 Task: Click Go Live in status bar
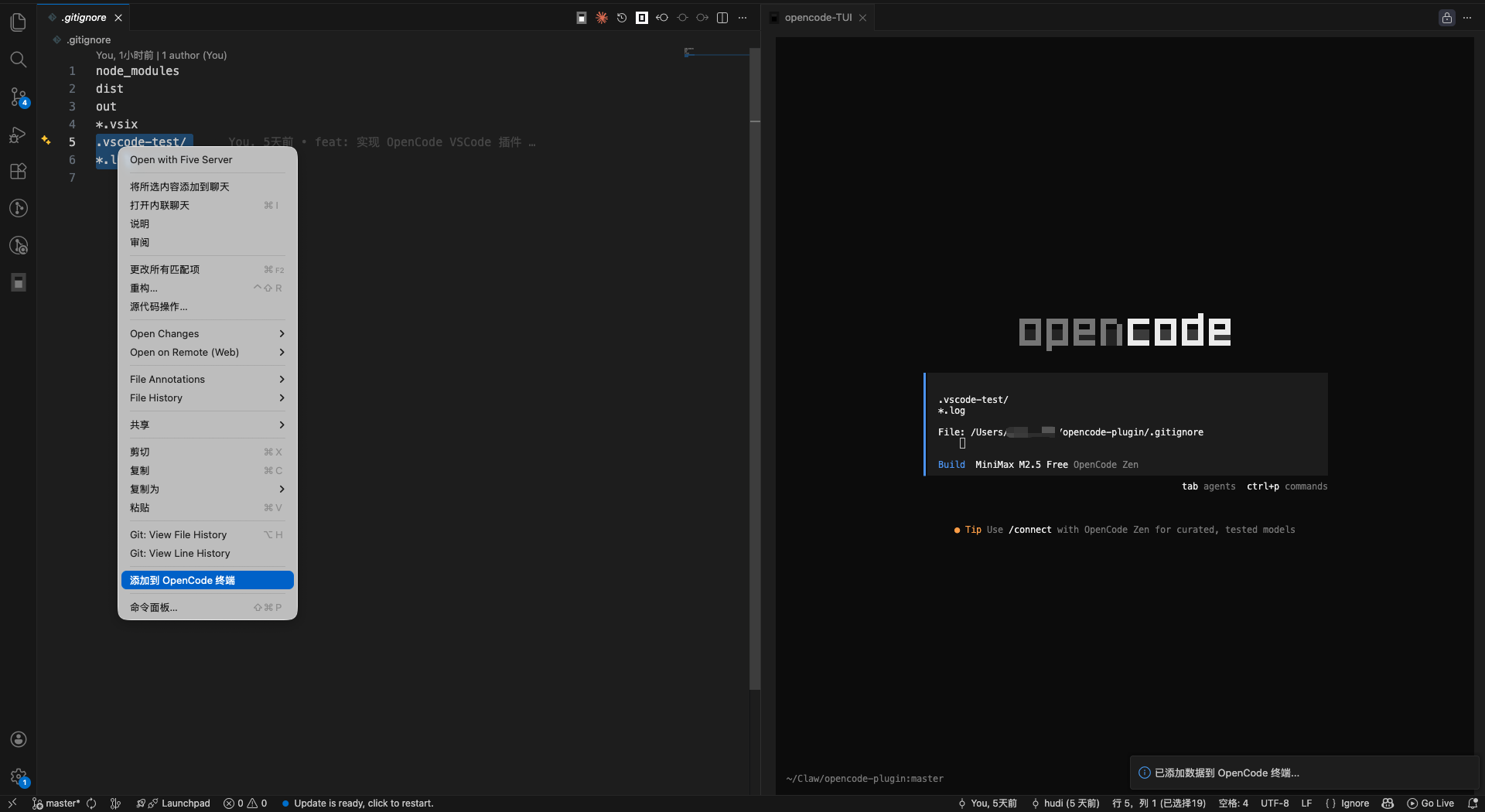(x=1430, y=803)
